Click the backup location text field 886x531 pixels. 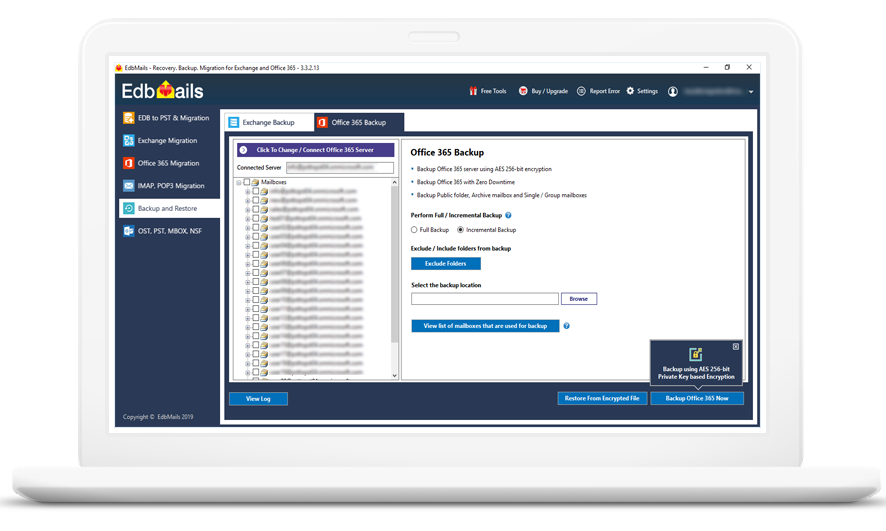click(x=485, y=299)
